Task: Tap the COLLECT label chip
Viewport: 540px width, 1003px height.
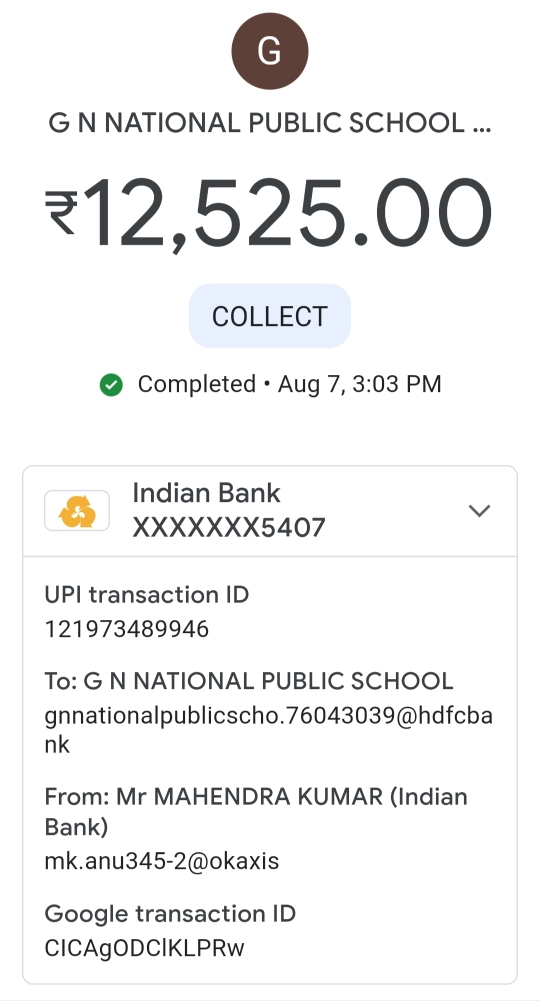Action: 269,316
